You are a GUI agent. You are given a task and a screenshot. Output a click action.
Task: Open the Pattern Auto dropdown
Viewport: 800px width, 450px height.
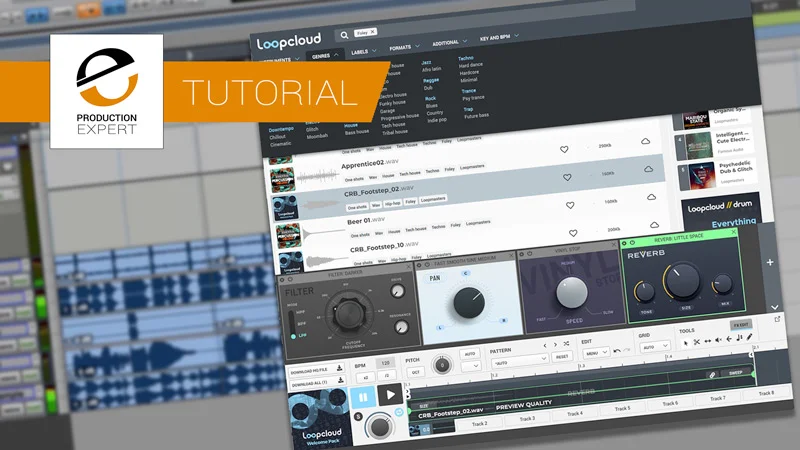tap(519, 362)
